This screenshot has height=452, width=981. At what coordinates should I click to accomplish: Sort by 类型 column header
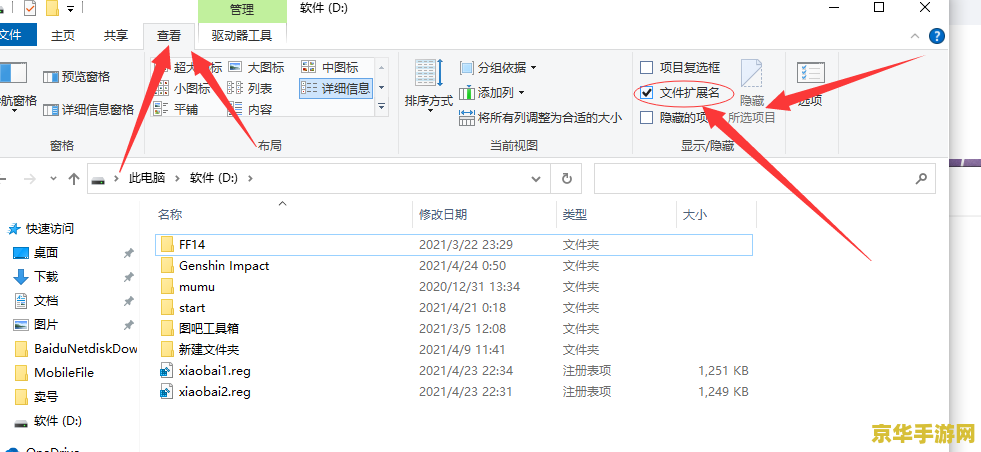[x=616, y=215]
